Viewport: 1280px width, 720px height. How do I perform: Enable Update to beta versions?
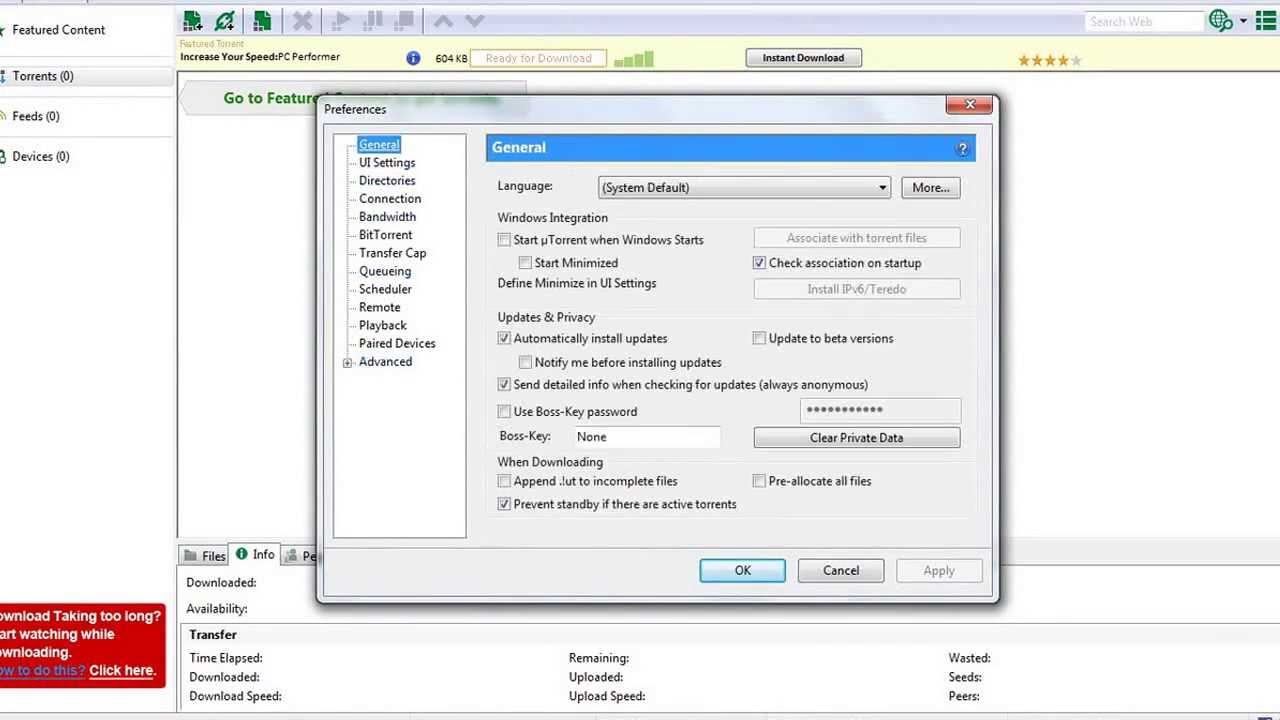760,339
